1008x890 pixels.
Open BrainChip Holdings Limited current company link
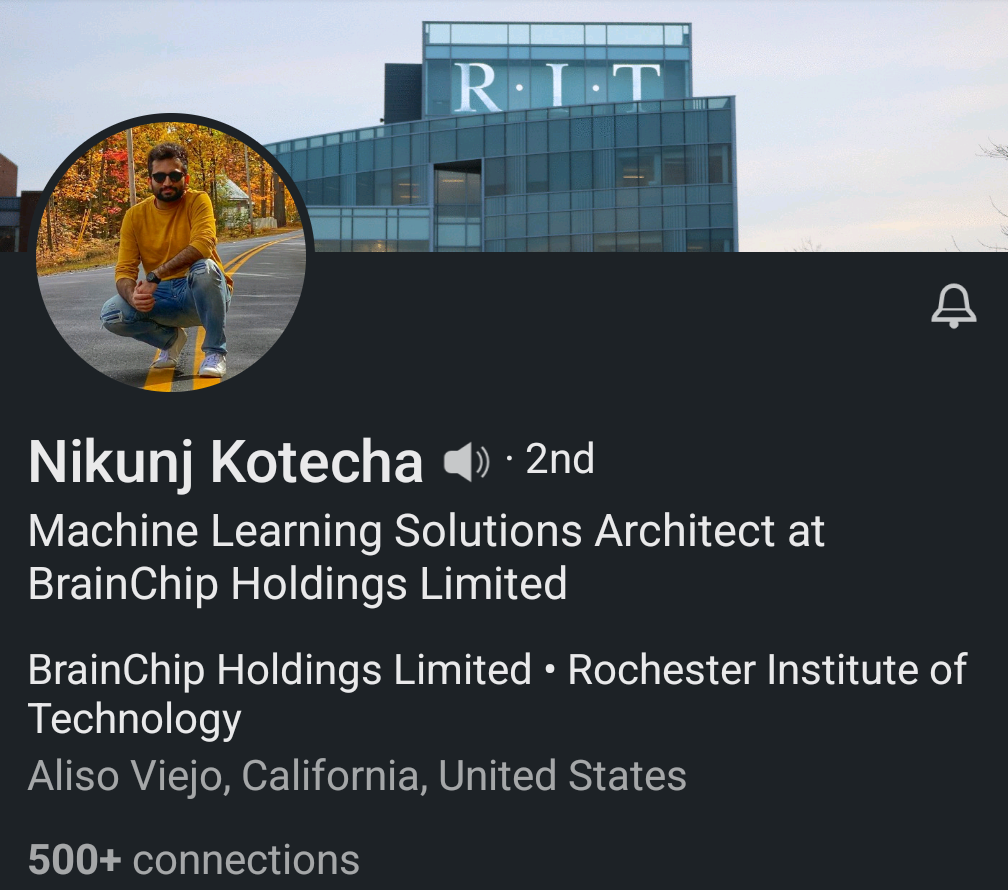tap(280, 669)
